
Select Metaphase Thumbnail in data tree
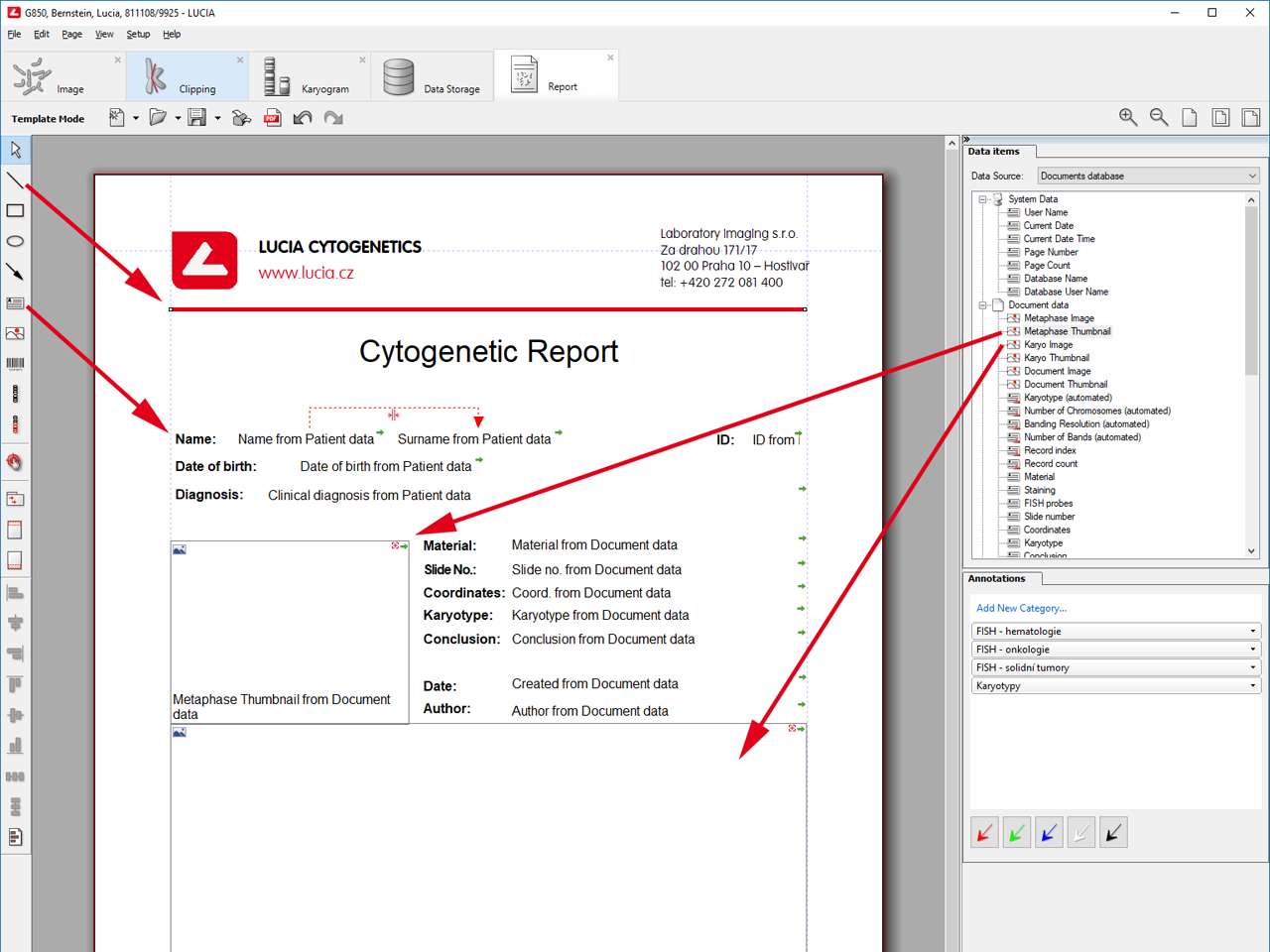(1067, 331)
